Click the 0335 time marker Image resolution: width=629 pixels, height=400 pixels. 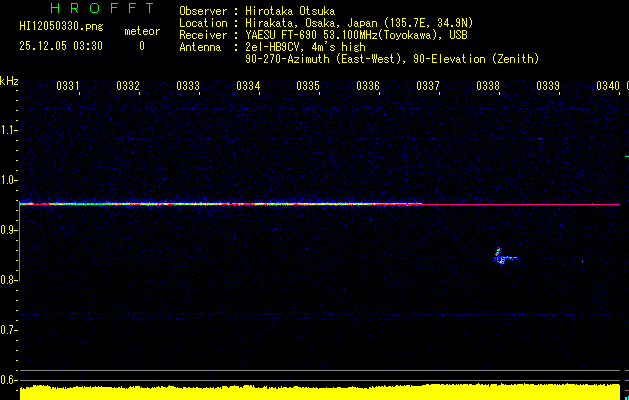308,86
